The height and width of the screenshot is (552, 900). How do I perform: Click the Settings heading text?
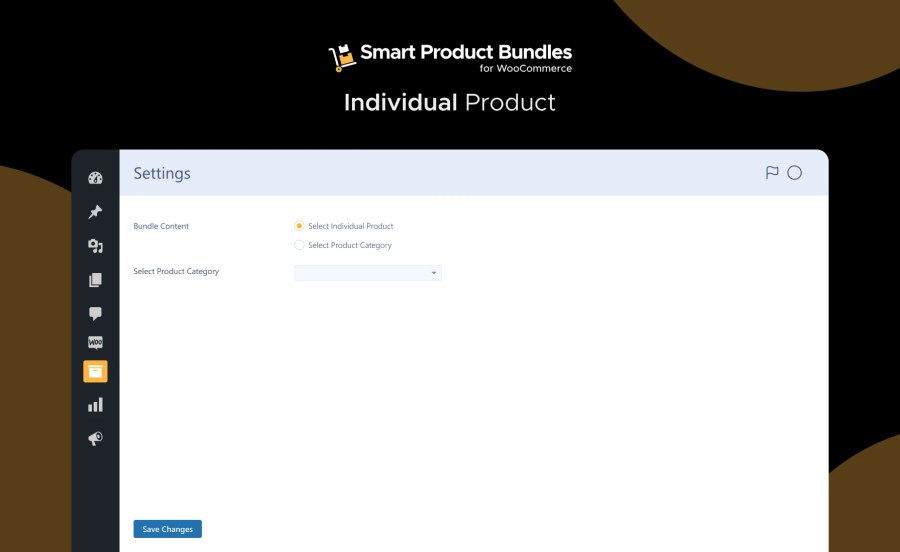[x=162, y=173]
